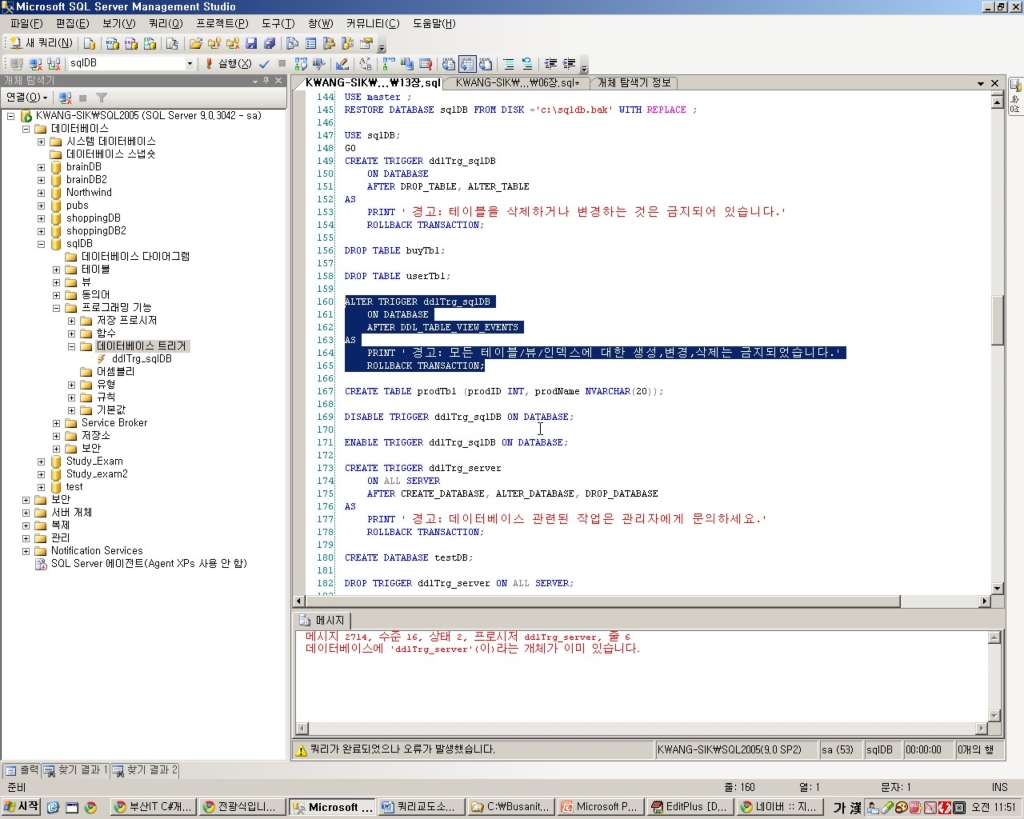Click Uncomment Selected Lines icon
Image resolution: width=1024 pixels, height=819 pixels.
(x=526, y=63)
